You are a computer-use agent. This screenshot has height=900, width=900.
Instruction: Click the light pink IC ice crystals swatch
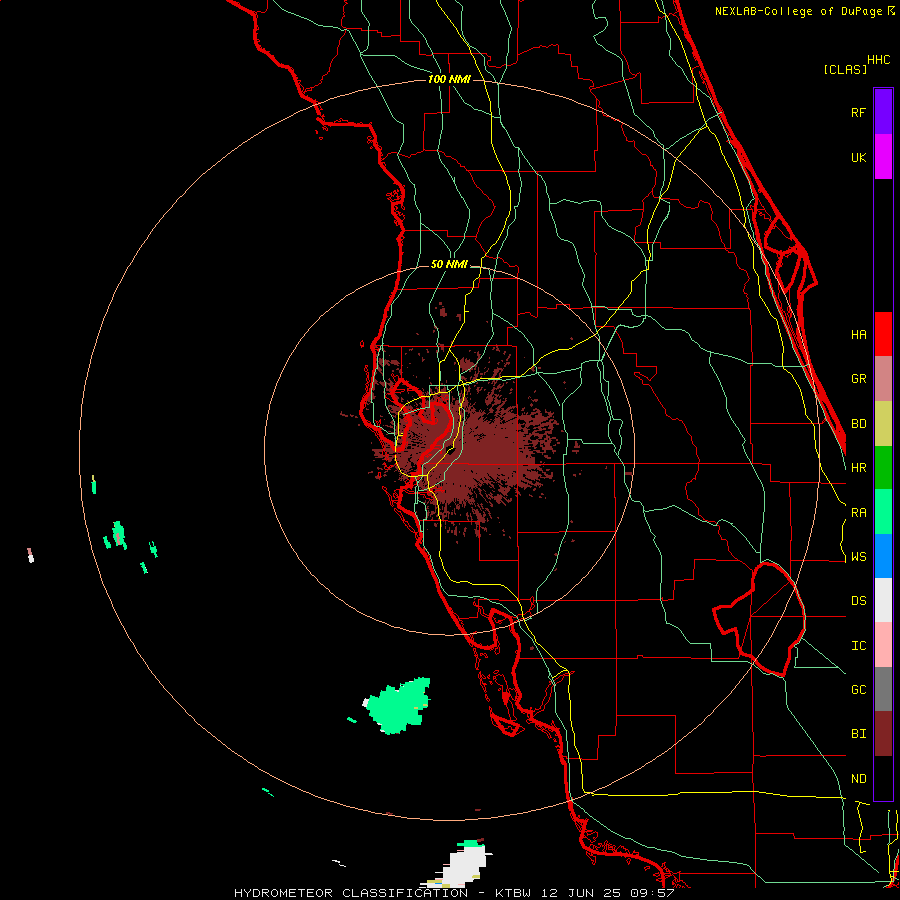pos(883,645)
